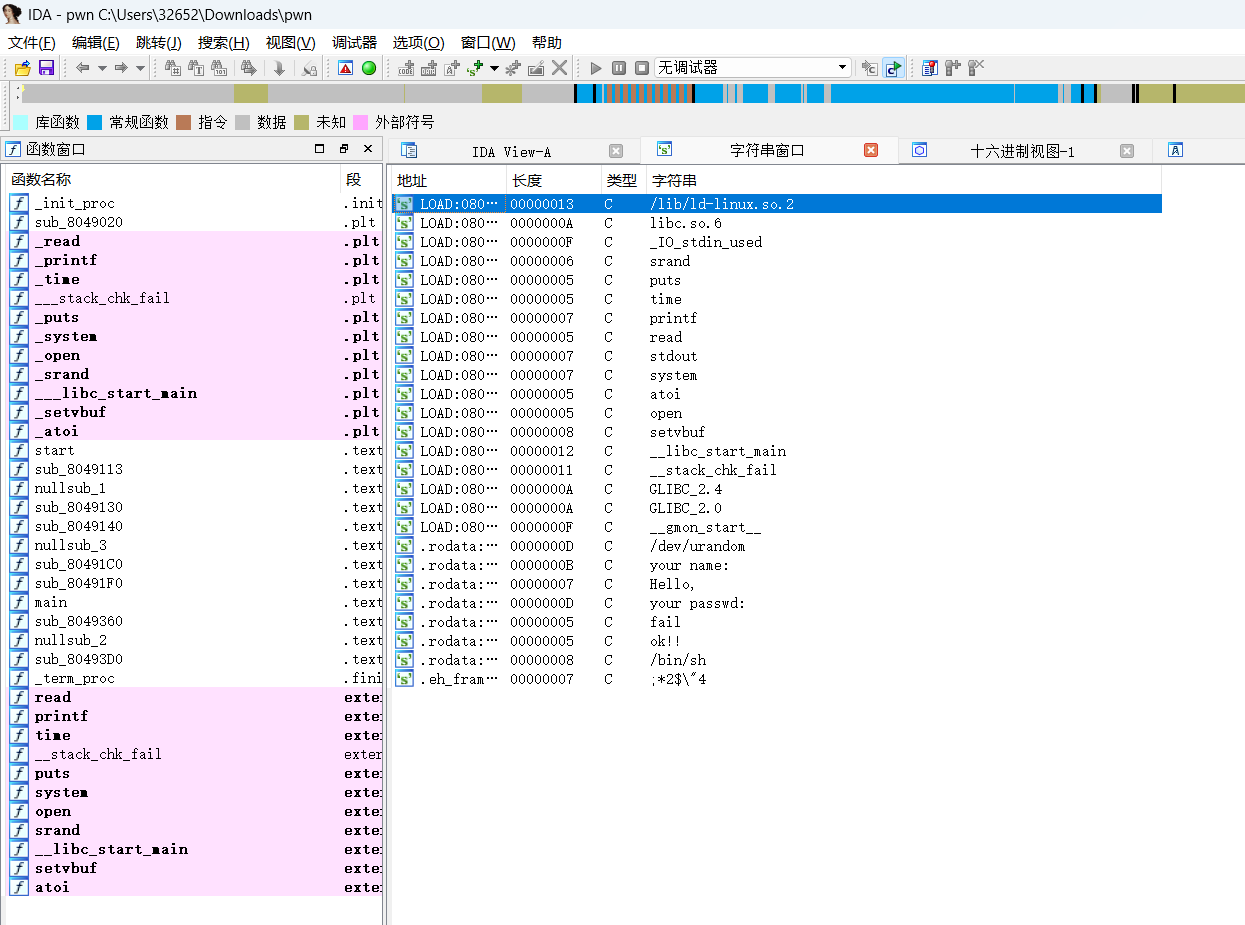Open the 编辑(E) menu
Image resolution: width=1245 pixels, height=925 pixels.
click(x=95, y=42)
